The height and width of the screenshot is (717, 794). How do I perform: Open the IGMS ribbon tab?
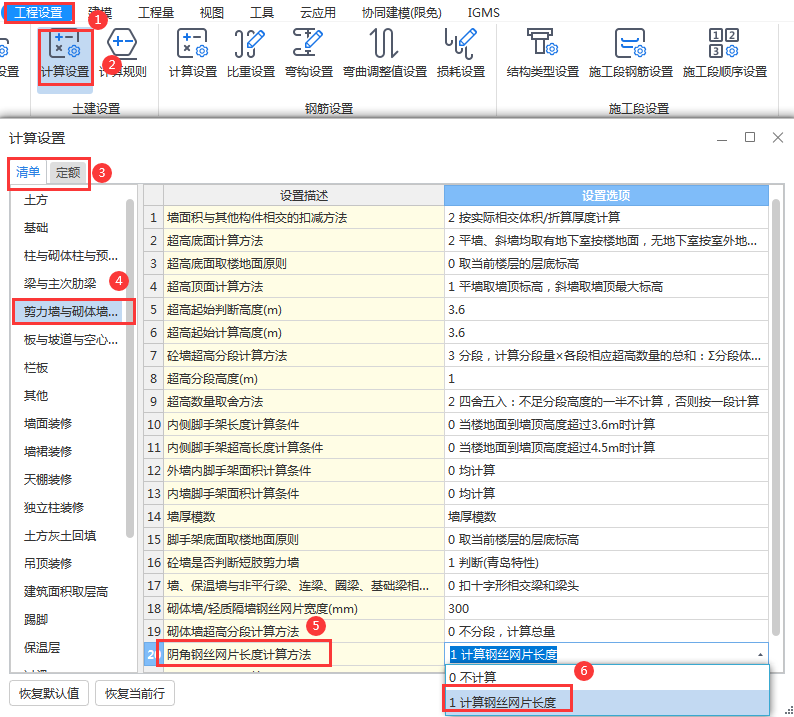click(484, 13)
